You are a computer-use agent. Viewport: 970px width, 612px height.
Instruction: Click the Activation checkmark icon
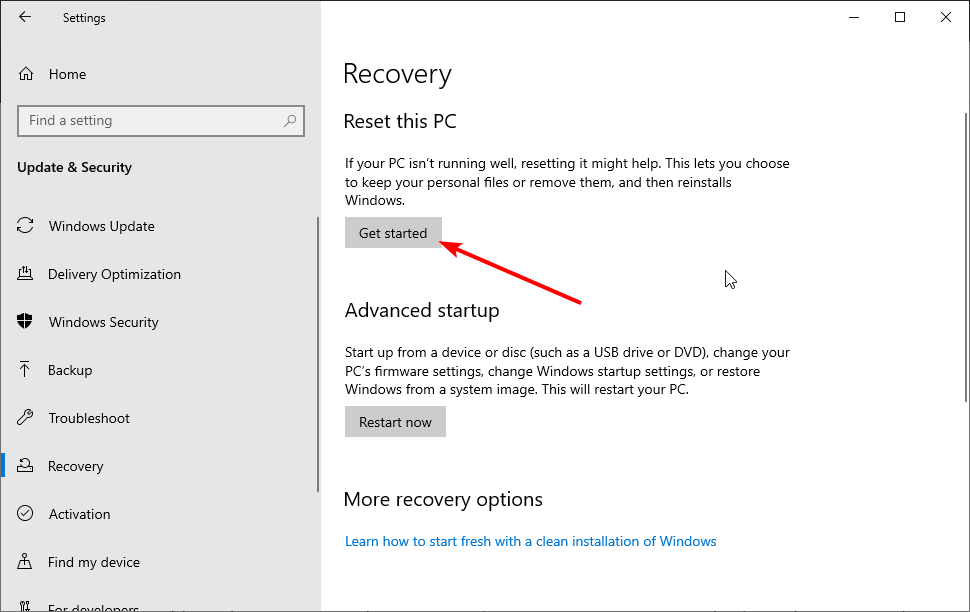(25, 514)
